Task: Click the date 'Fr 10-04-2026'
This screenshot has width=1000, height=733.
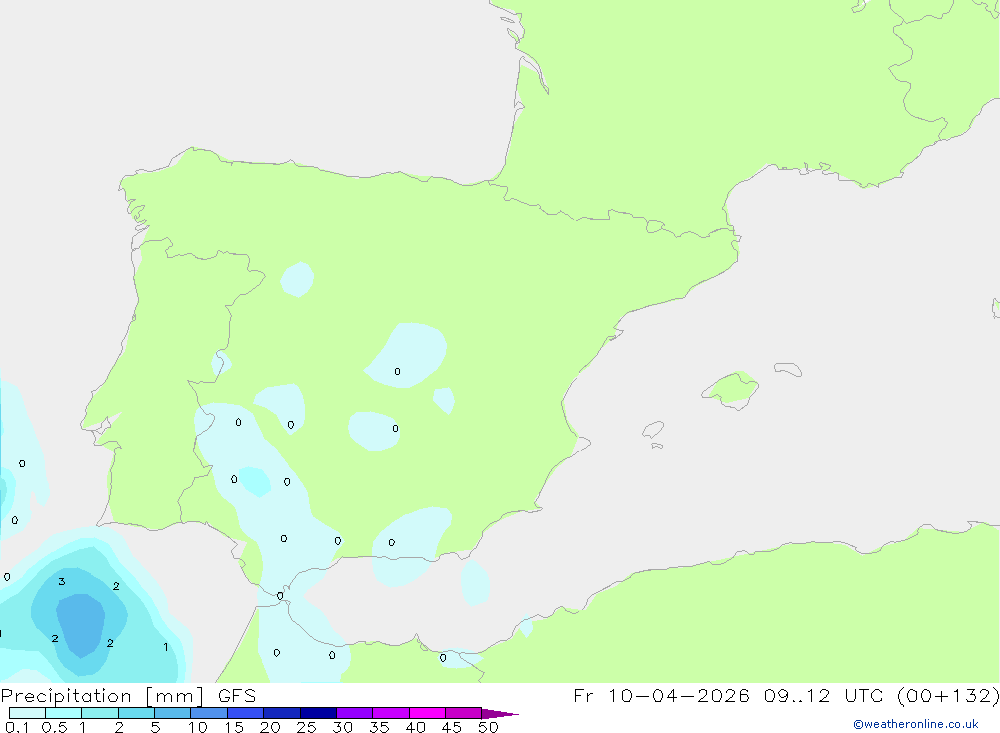Action: coord(661,695)
